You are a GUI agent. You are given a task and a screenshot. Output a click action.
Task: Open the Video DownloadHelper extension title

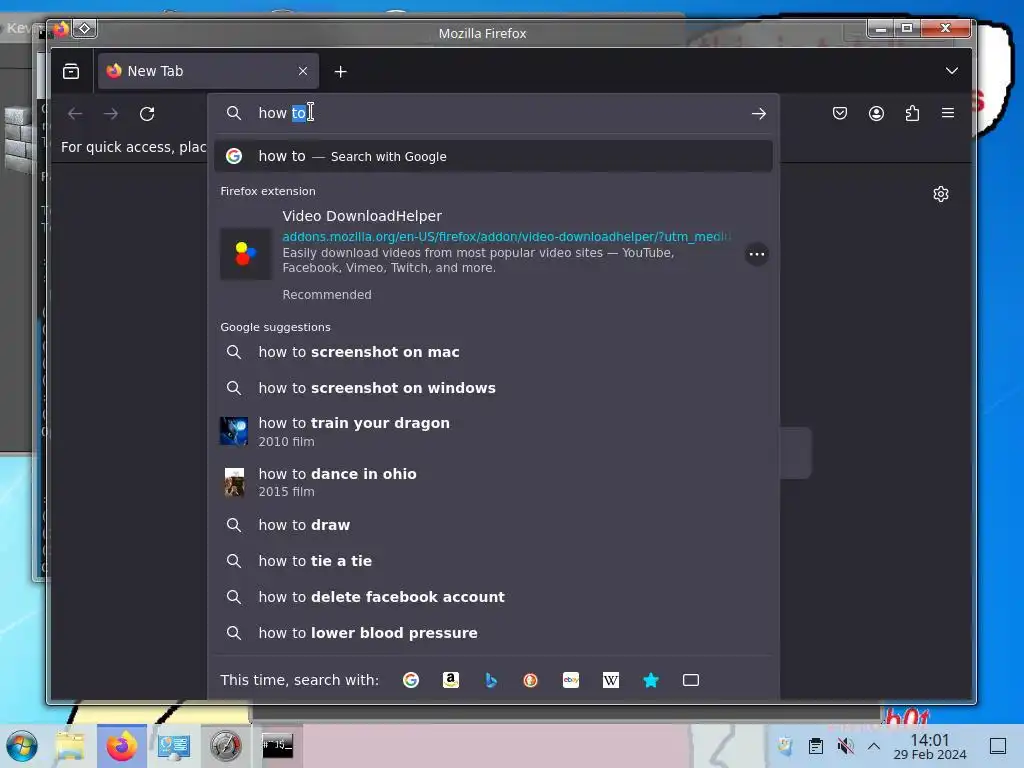(x=362, y=216)
